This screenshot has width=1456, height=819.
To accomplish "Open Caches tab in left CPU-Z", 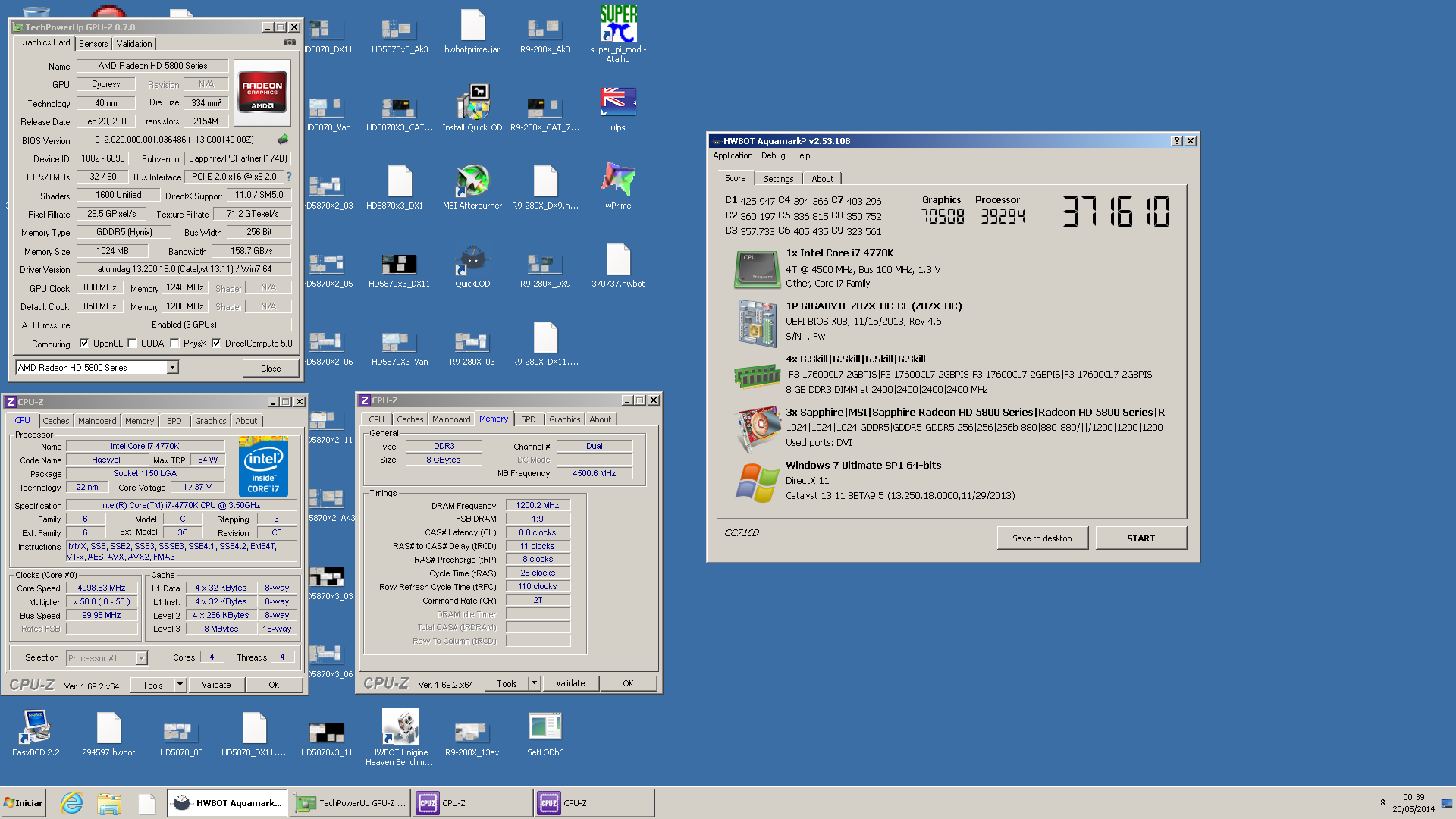I will pos(55,421).
